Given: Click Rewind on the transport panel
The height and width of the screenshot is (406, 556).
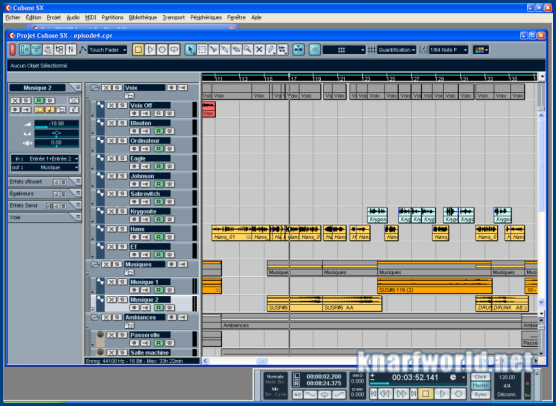Looking at the screenshot, I should click(x=386, y=394).
